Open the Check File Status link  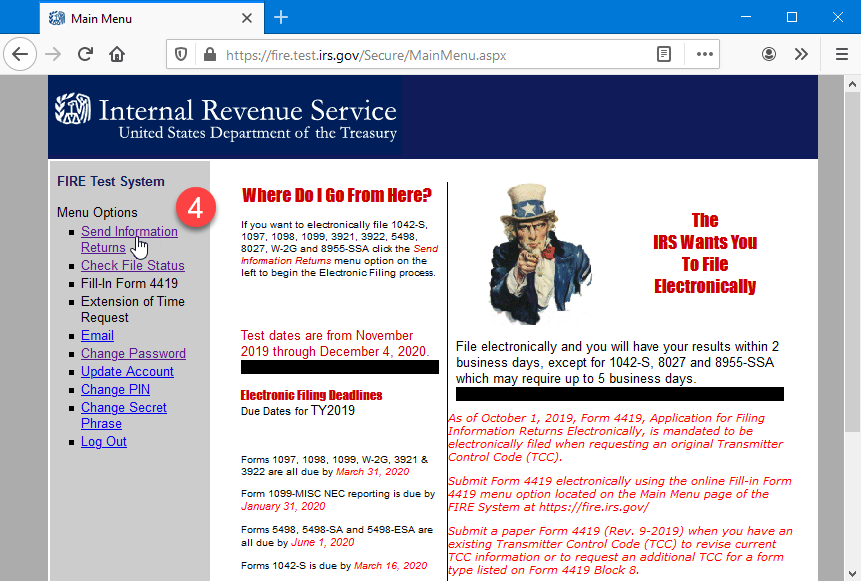pos(132,265)
